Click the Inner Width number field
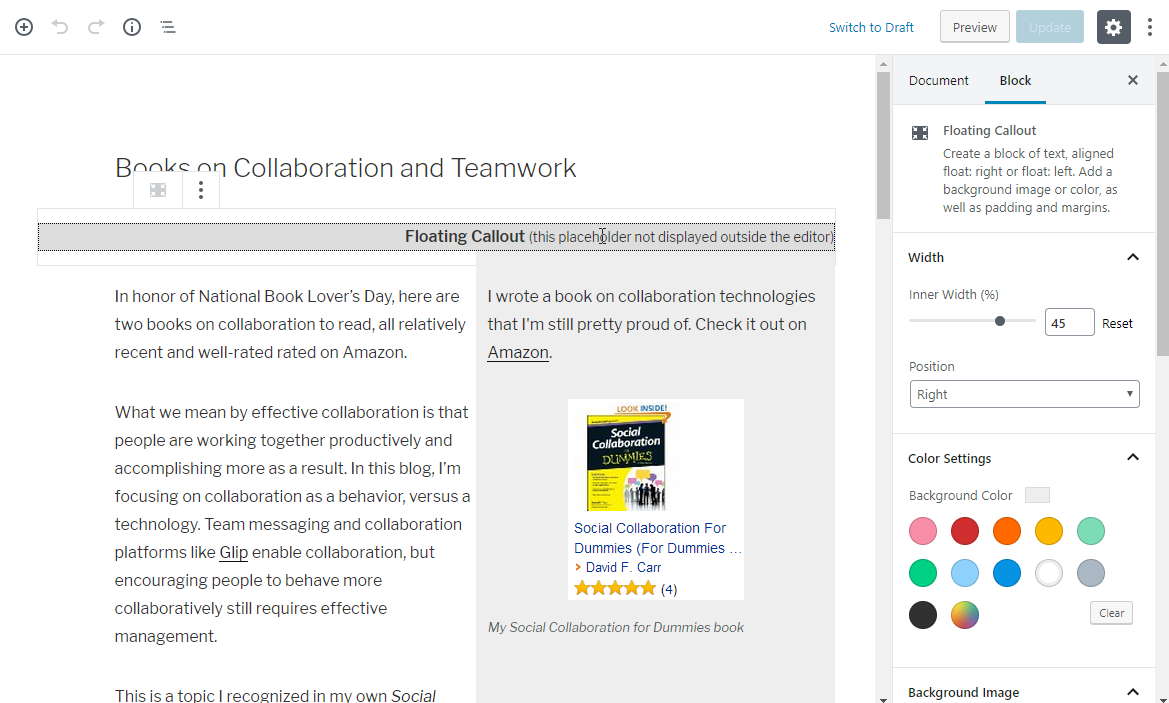This screenshot has height=703, width=1169. [x=1069, y=323]
